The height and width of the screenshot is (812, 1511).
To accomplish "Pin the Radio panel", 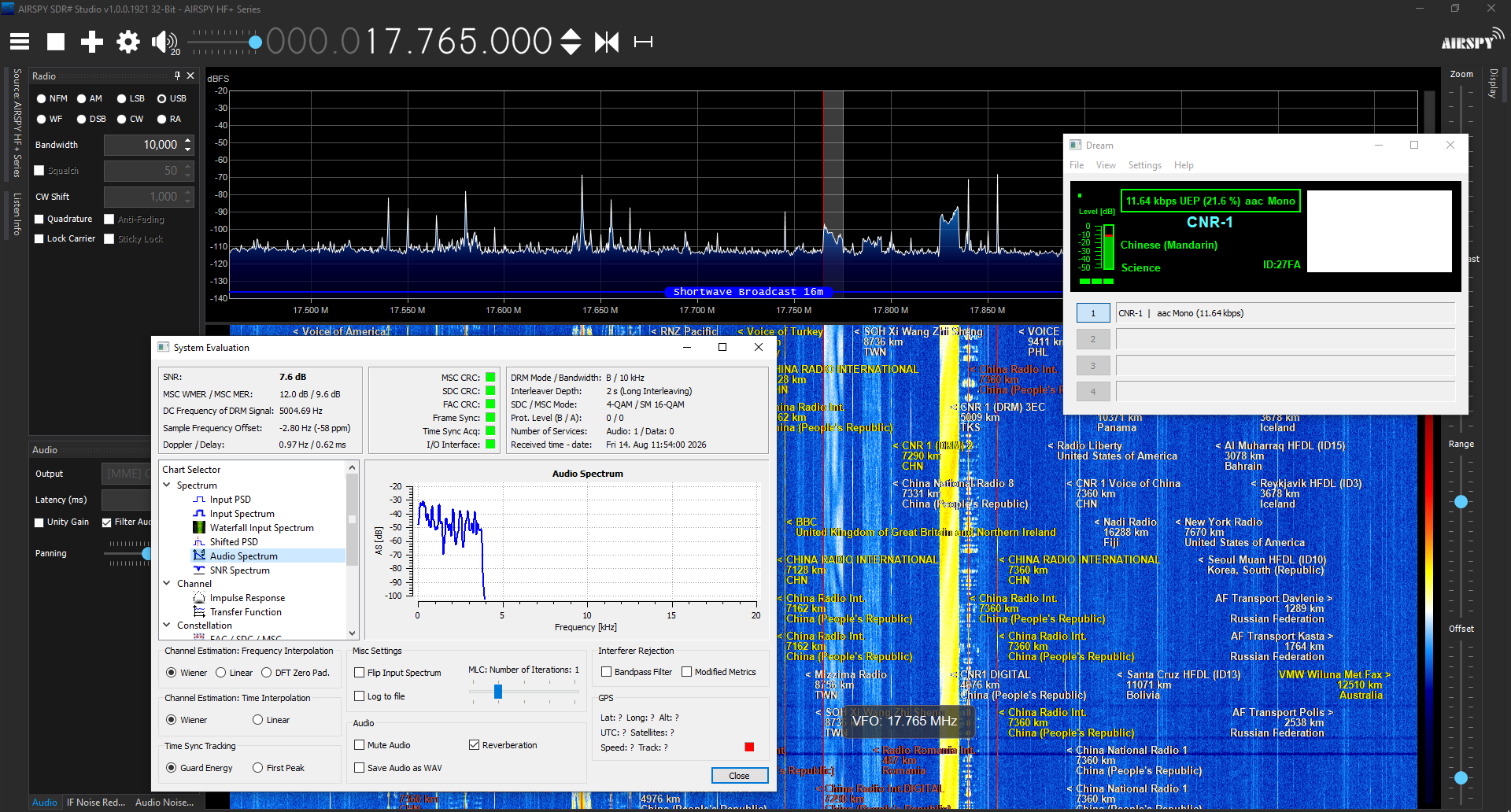I will click(x=177, y=76).
